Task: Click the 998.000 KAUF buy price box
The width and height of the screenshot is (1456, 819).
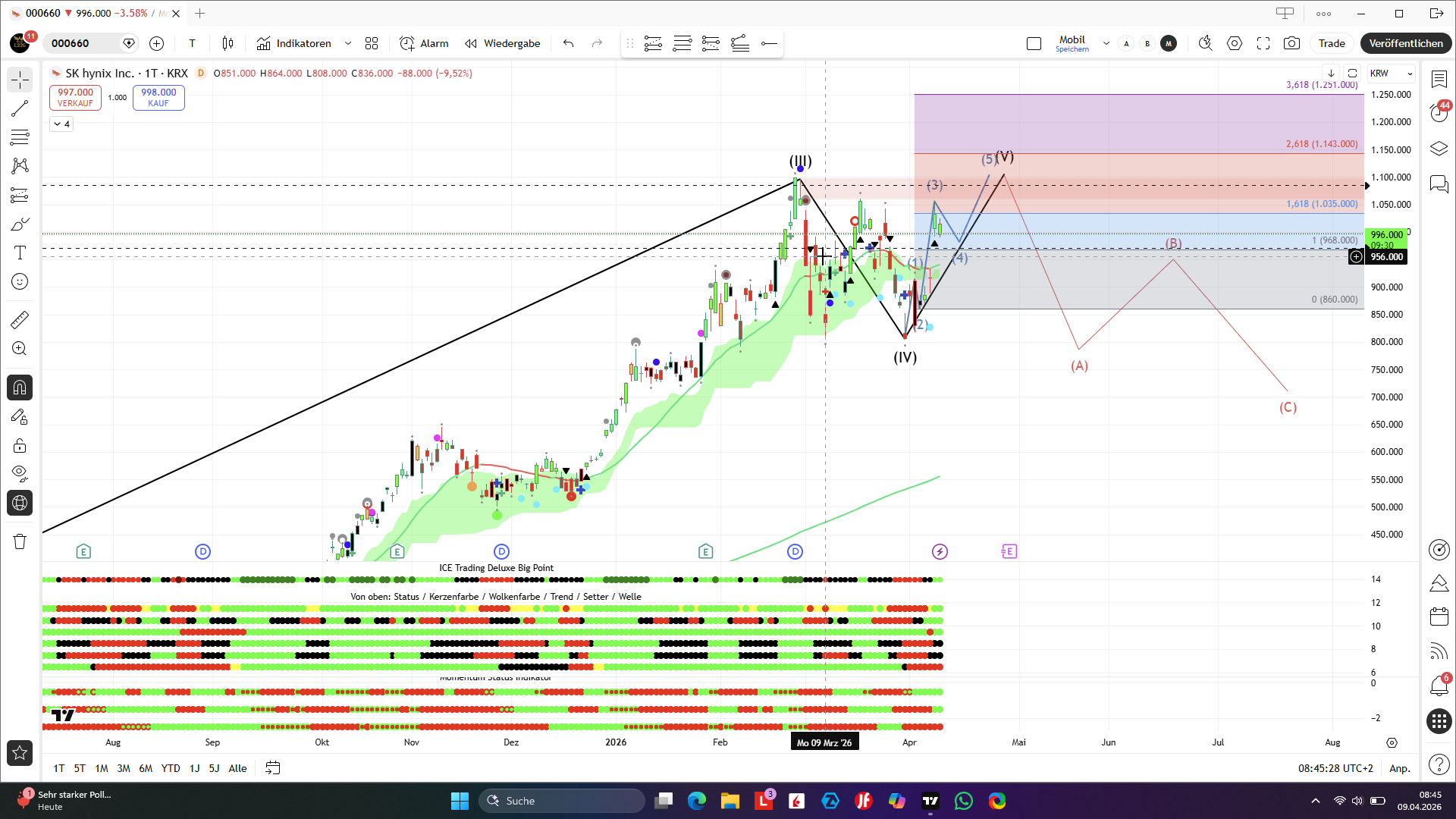Action: click(x=158, y=97)
